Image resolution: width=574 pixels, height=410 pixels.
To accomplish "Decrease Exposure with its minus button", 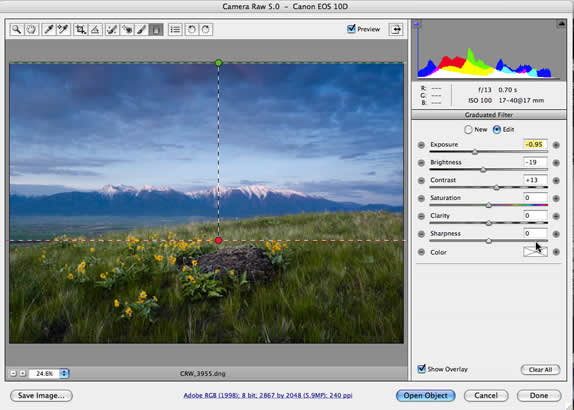I will (421, 145).
